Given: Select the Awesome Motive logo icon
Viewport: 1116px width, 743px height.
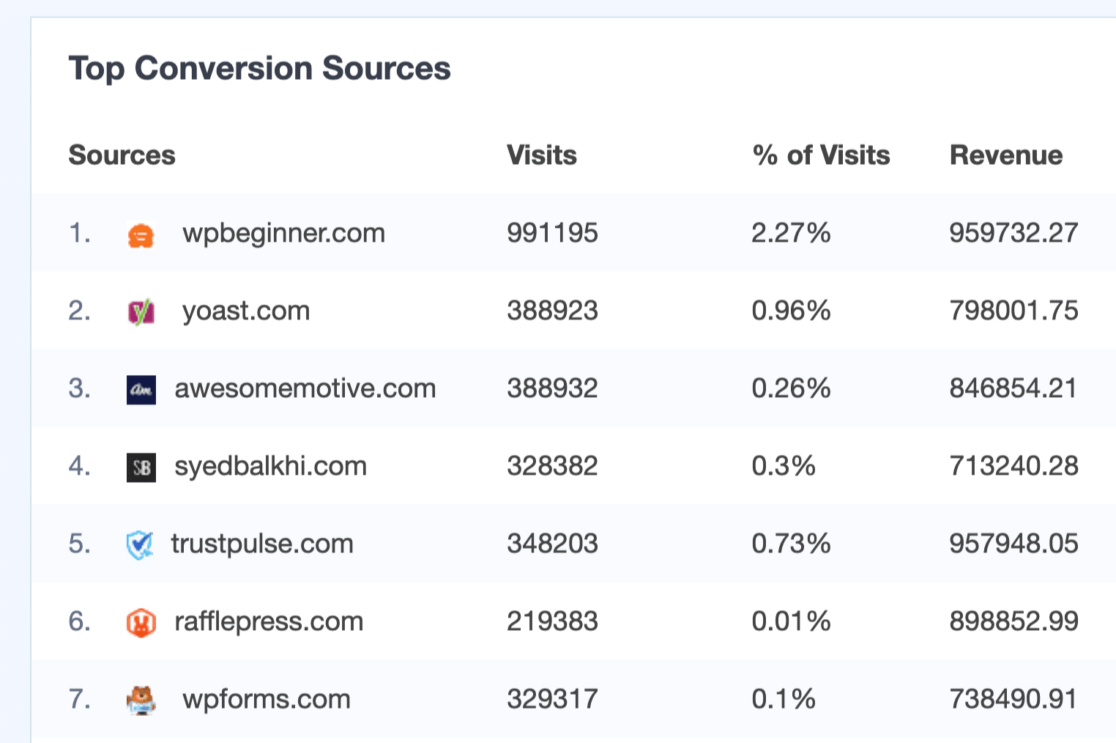Looking at the screenshot, I should tap(143, 388).
